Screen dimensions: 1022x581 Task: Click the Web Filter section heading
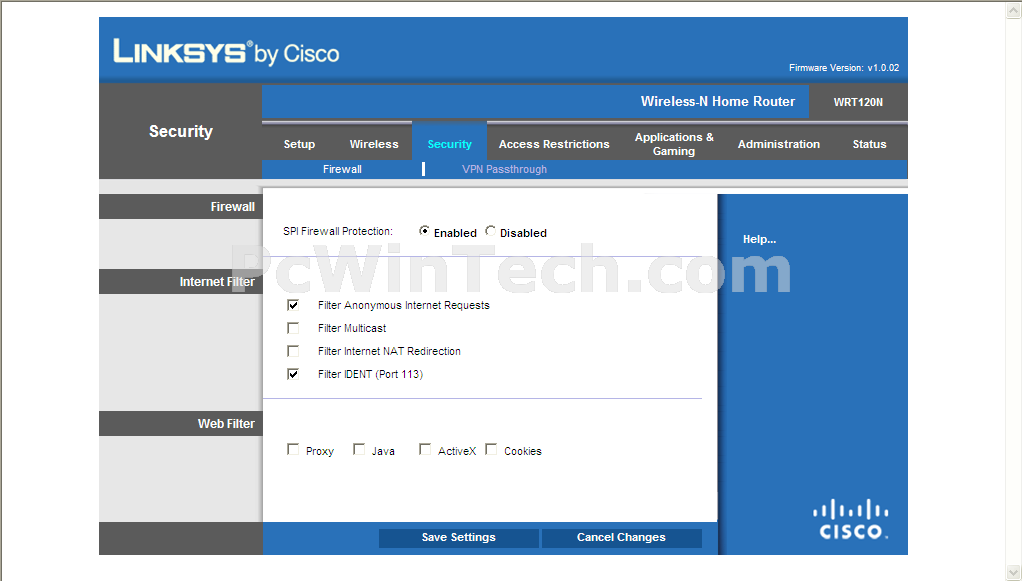226,424
